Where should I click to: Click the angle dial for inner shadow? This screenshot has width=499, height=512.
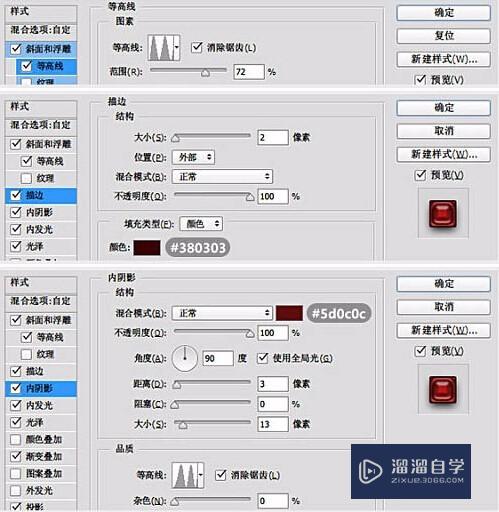tap(185, 358)
